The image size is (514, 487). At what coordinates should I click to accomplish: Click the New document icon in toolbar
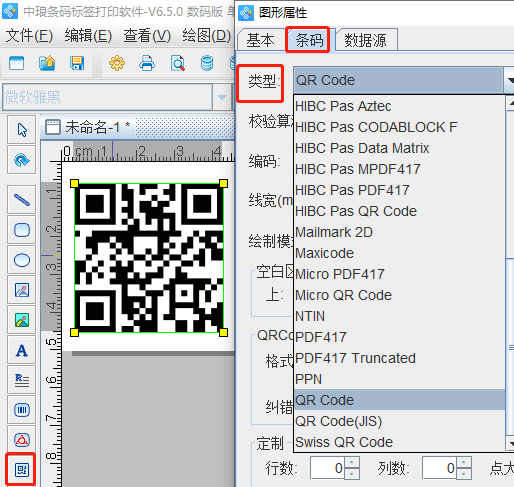(x=17, y=63)
